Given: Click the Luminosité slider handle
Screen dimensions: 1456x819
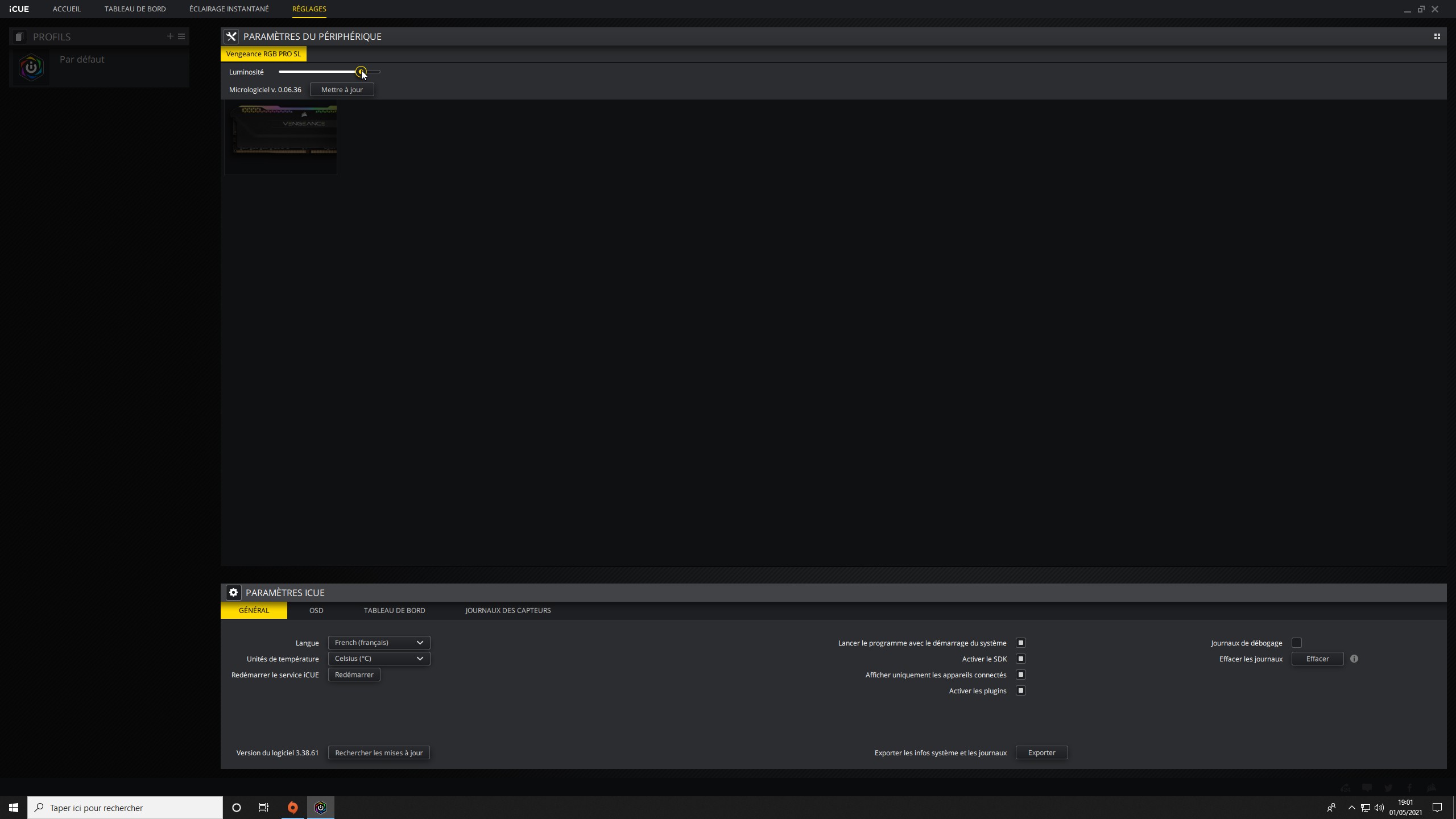Looking at the screenshot, I should click(361, 72).
